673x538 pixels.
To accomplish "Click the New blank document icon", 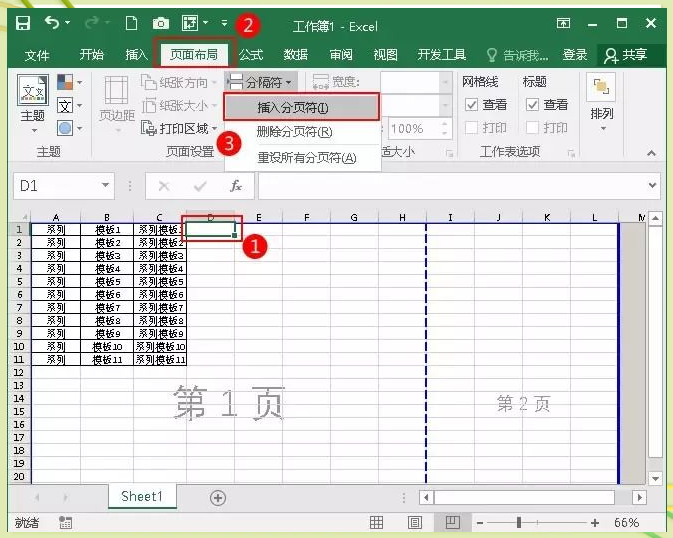I will [131, 23].
